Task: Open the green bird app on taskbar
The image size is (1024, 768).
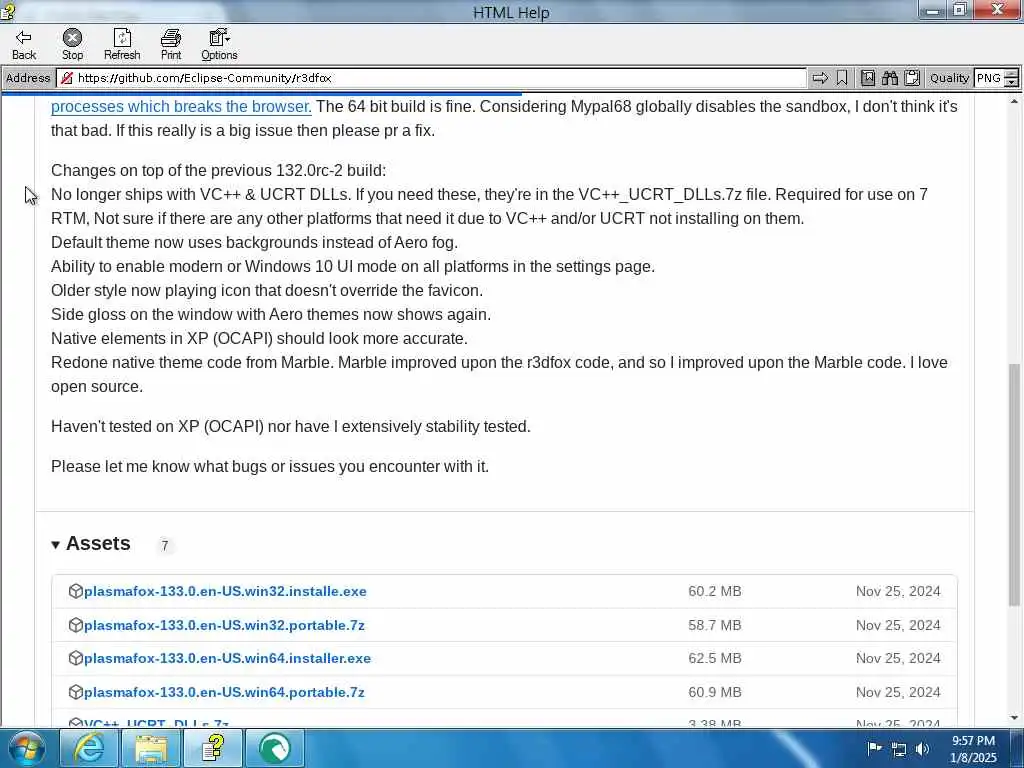Action: (x=275, y=748)
